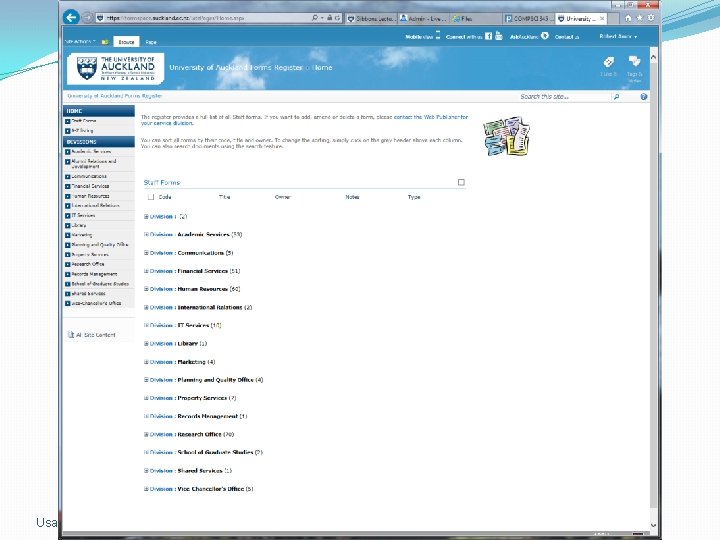Expand Division Planning and Quality Office group
The height and width of the screenshot is (540, 720).
(x=146, y=380)
